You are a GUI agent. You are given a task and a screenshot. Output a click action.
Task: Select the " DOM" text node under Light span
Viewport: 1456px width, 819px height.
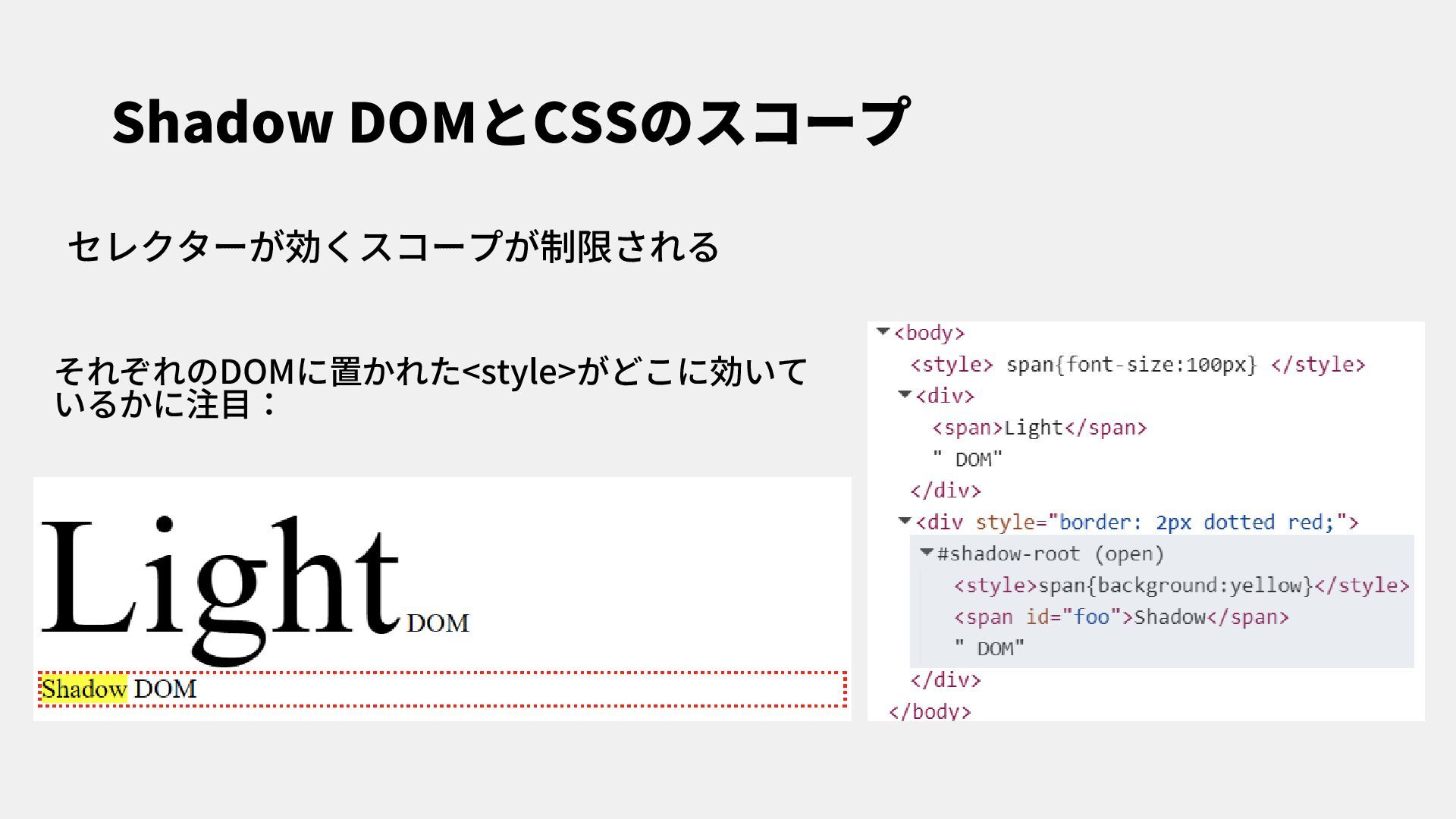pos(968,460)
